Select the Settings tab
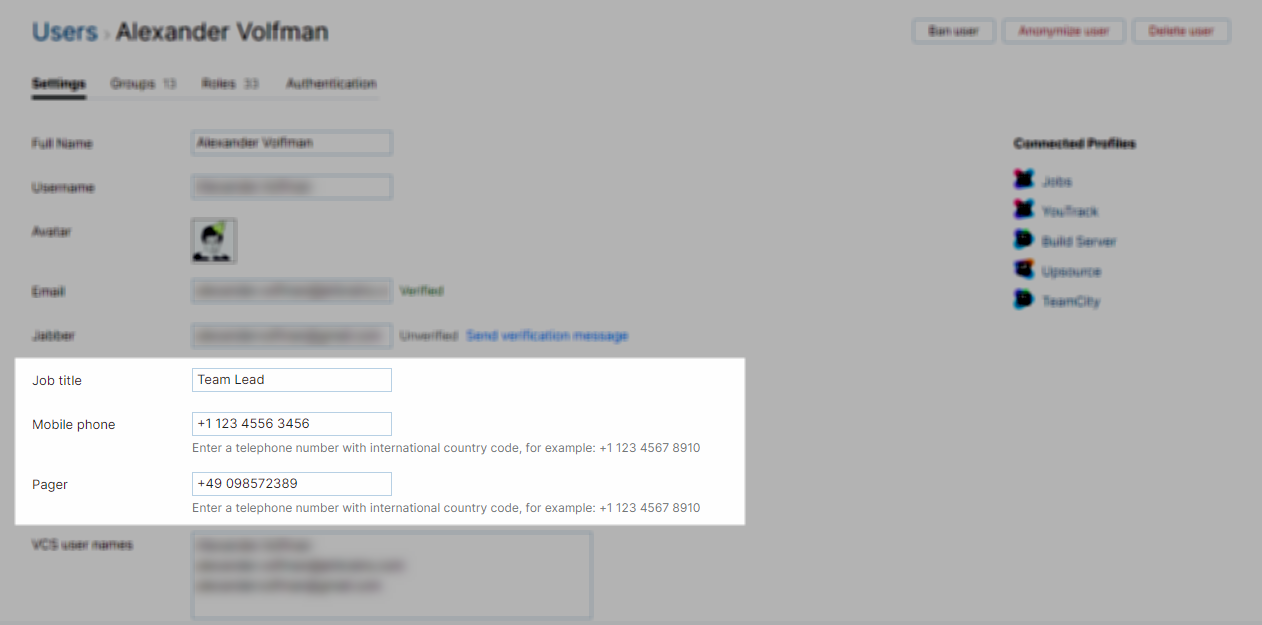Viewport: 1262px width, 625px height. pyautogui.click(x=58, y=84)
